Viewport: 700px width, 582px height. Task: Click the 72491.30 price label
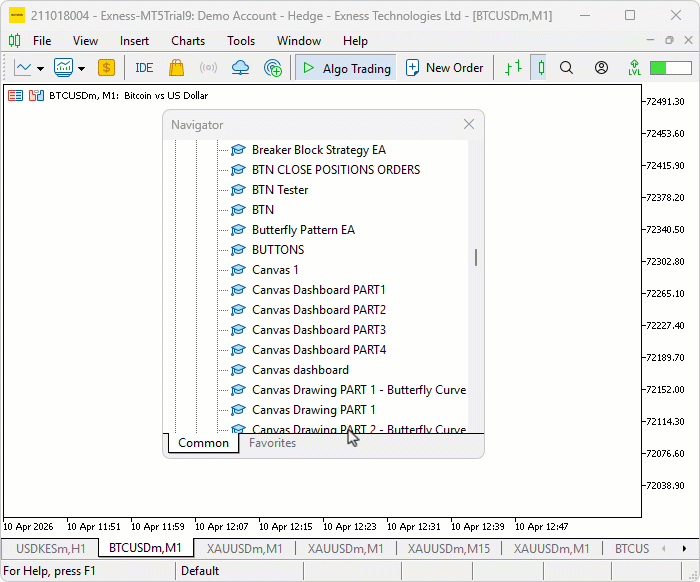coord(665,102)
